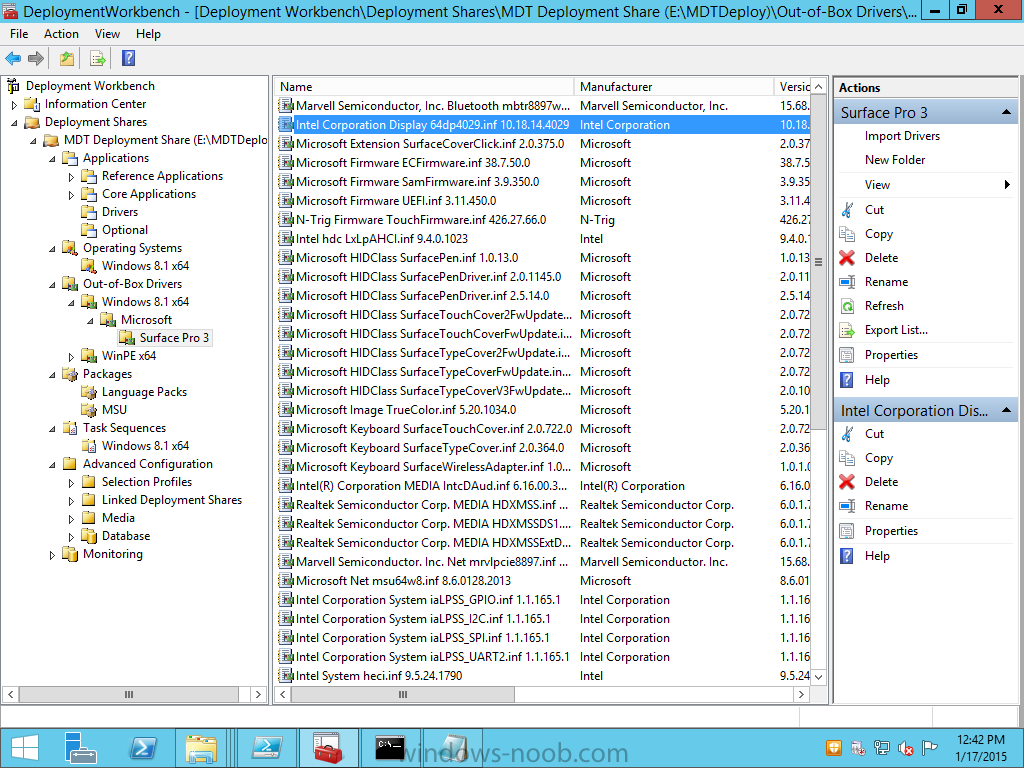Collapse the Intel Corporation Dis... actions section
Screen dimensions: 1024x768
1006,410
